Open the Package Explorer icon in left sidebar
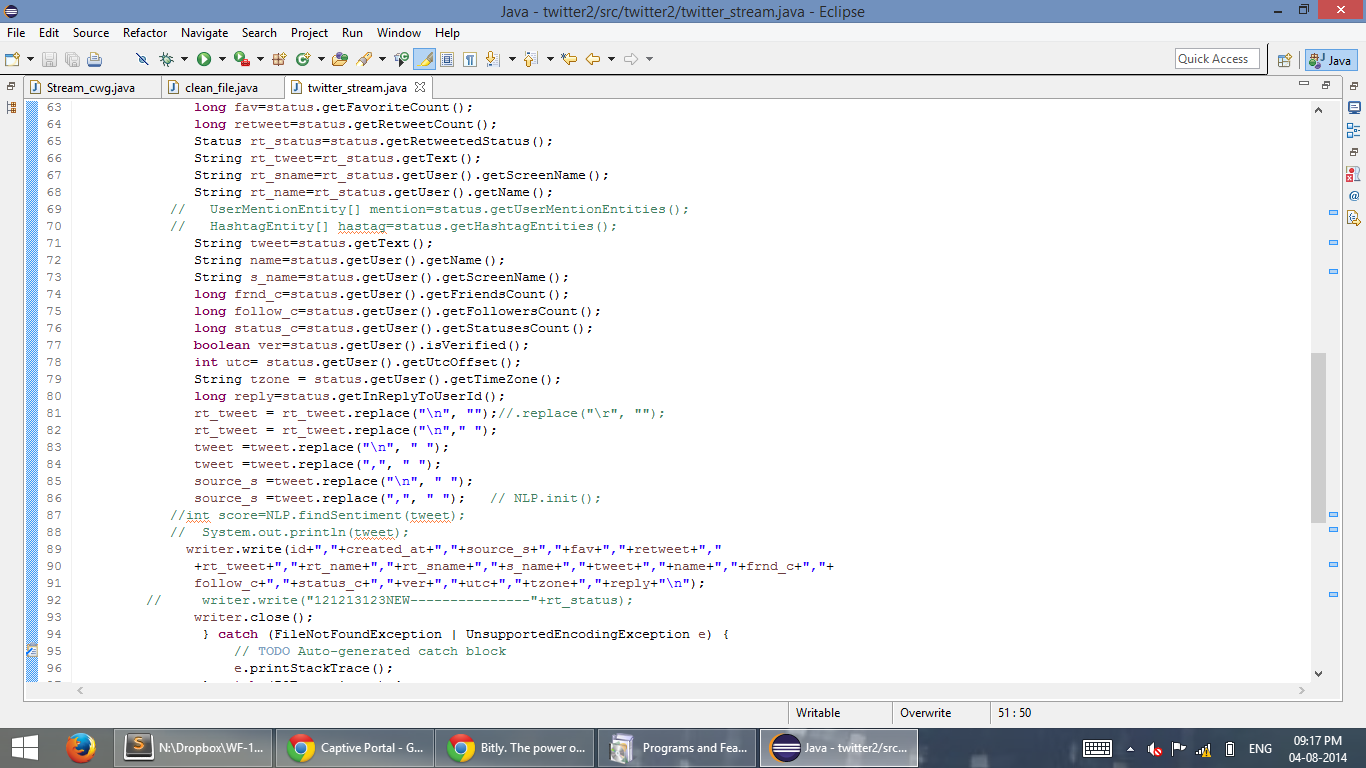Screen dimensions: 1366x768 11,107
